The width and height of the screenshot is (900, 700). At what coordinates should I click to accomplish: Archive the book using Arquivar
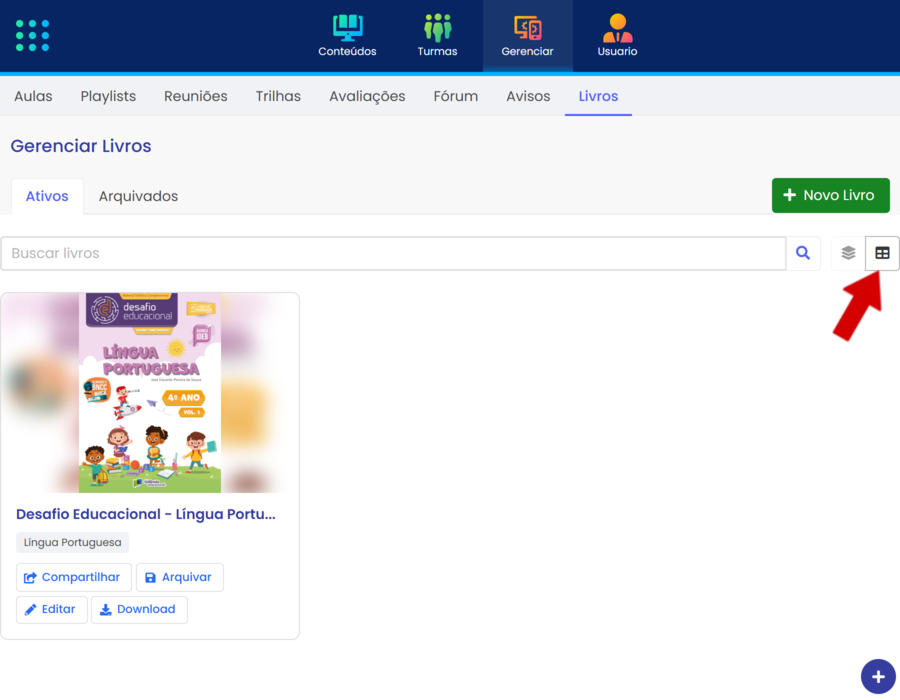click(179, 578)
